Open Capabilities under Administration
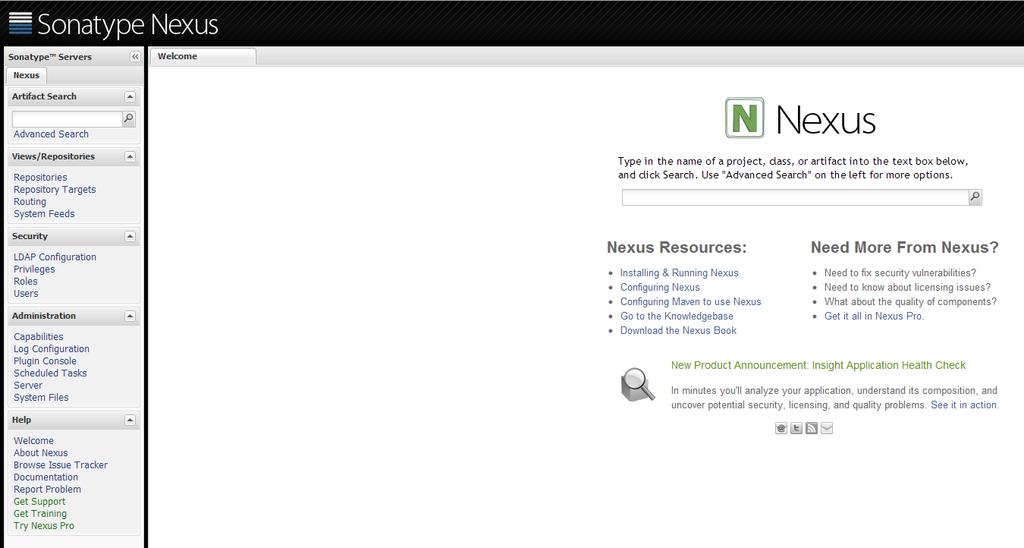The image size is (1024, 548). pos(39,336)
